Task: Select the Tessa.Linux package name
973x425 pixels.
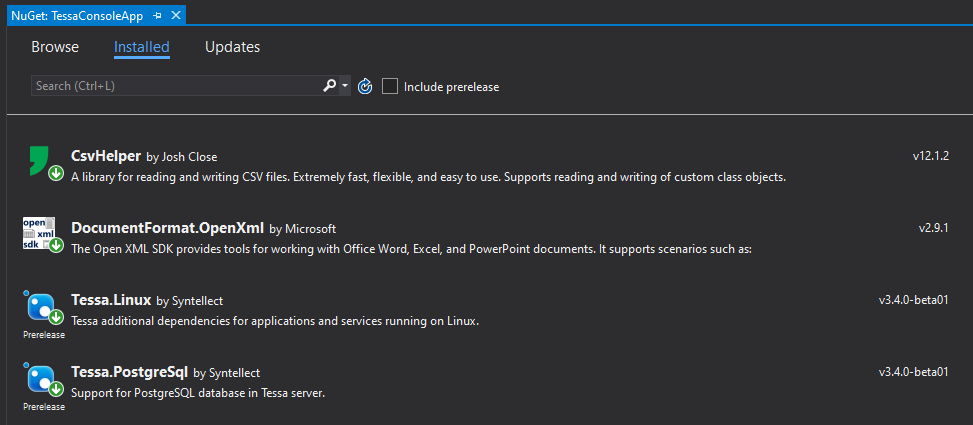Action: click(x=111, y=300)
